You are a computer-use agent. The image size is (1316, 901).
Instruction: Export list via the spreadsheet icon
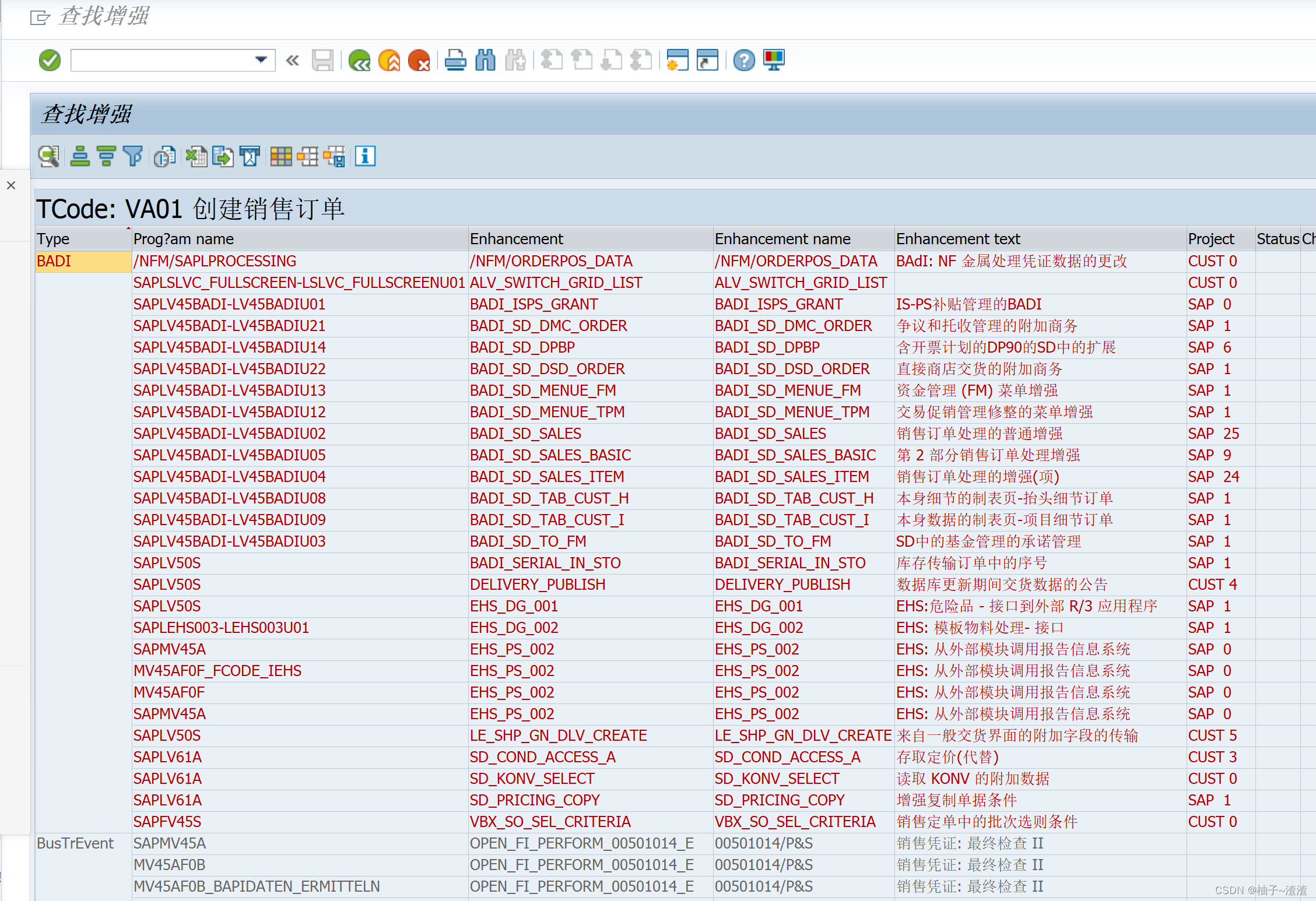196,156
